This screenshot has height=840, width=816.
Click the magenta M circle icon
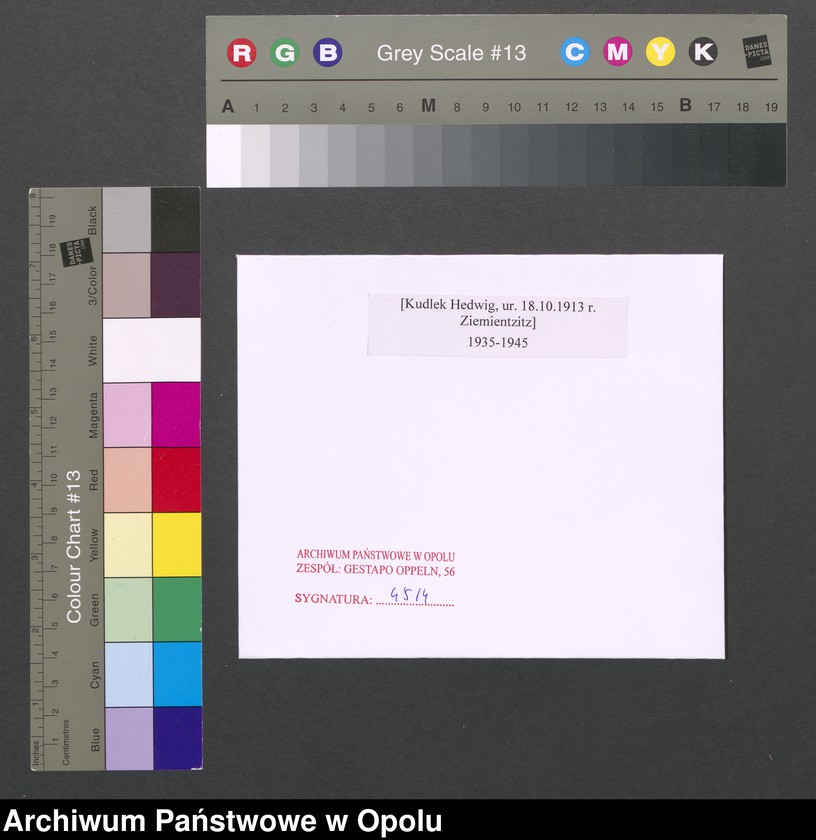click(x=617, y=52)
